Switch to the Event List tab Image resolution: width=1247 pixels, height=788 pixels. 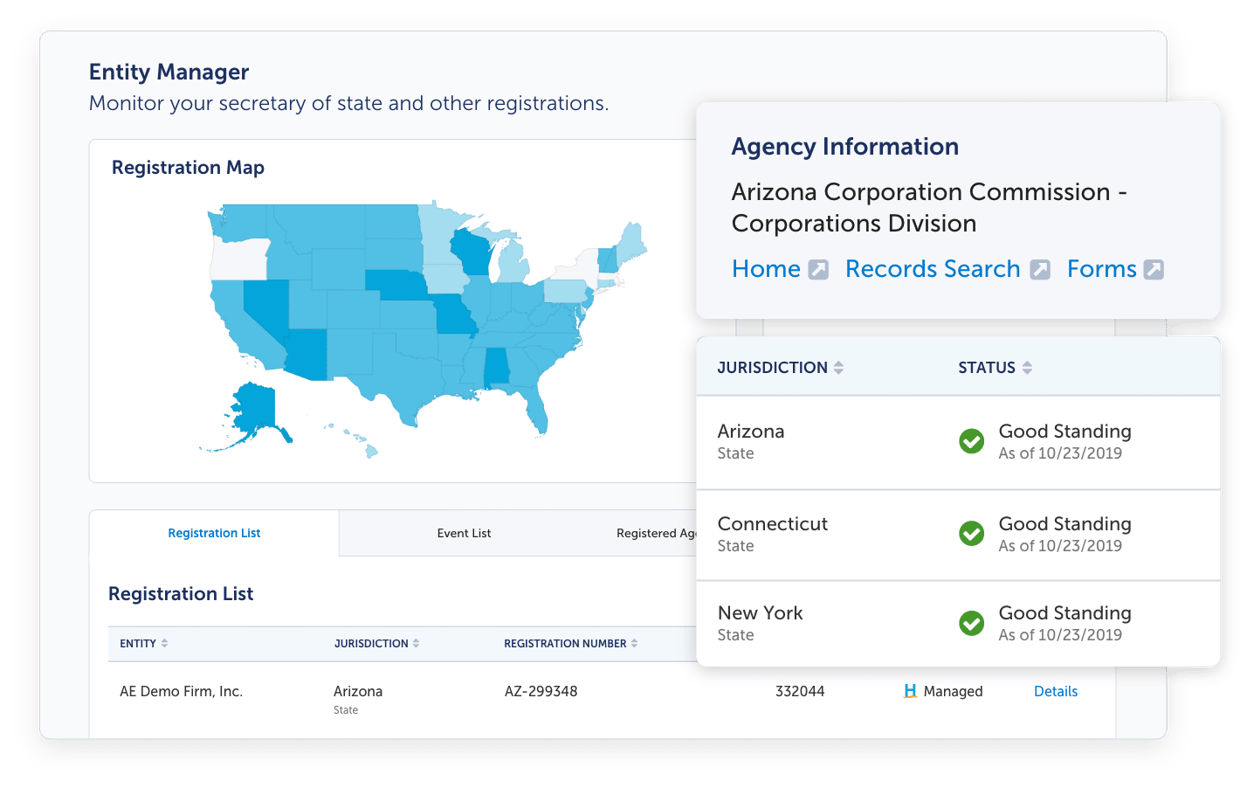pos(463,533)
